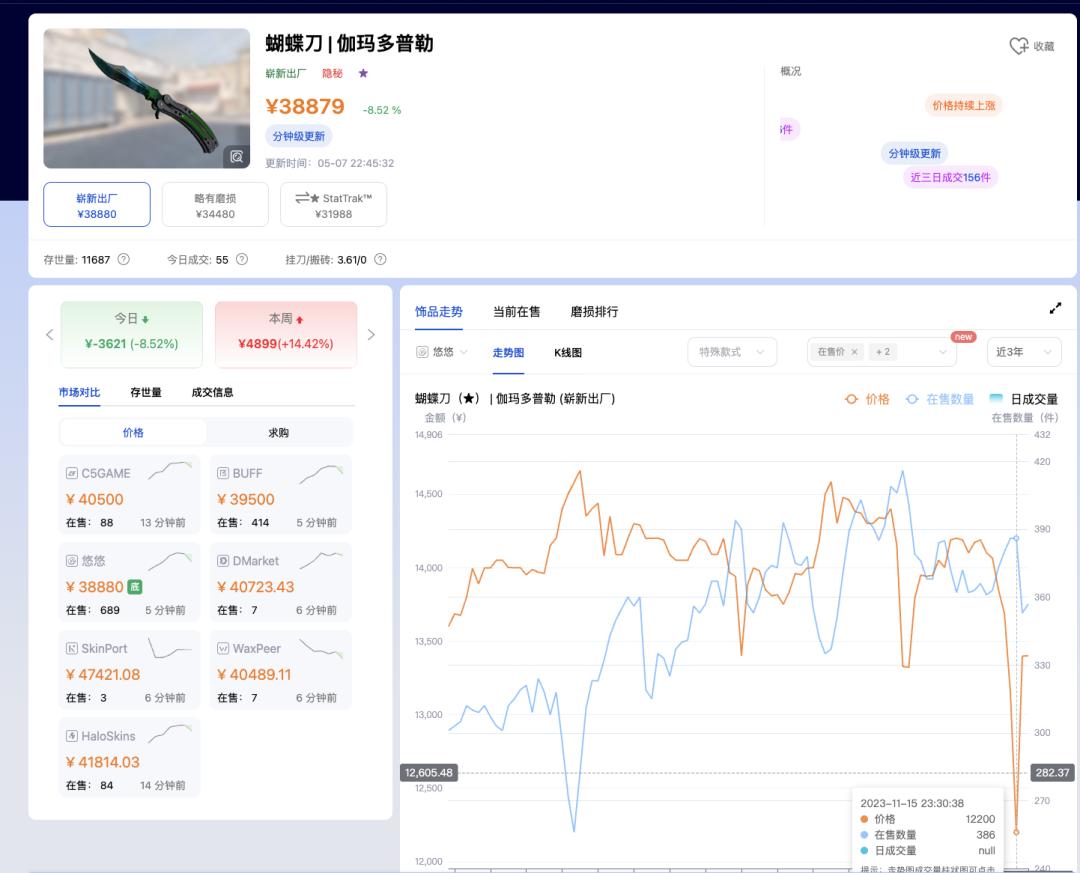Image resolution: width=1080 pixels, height=873 pixels.
Task: Switch to the 当前在售 tab
Action: 517,312
